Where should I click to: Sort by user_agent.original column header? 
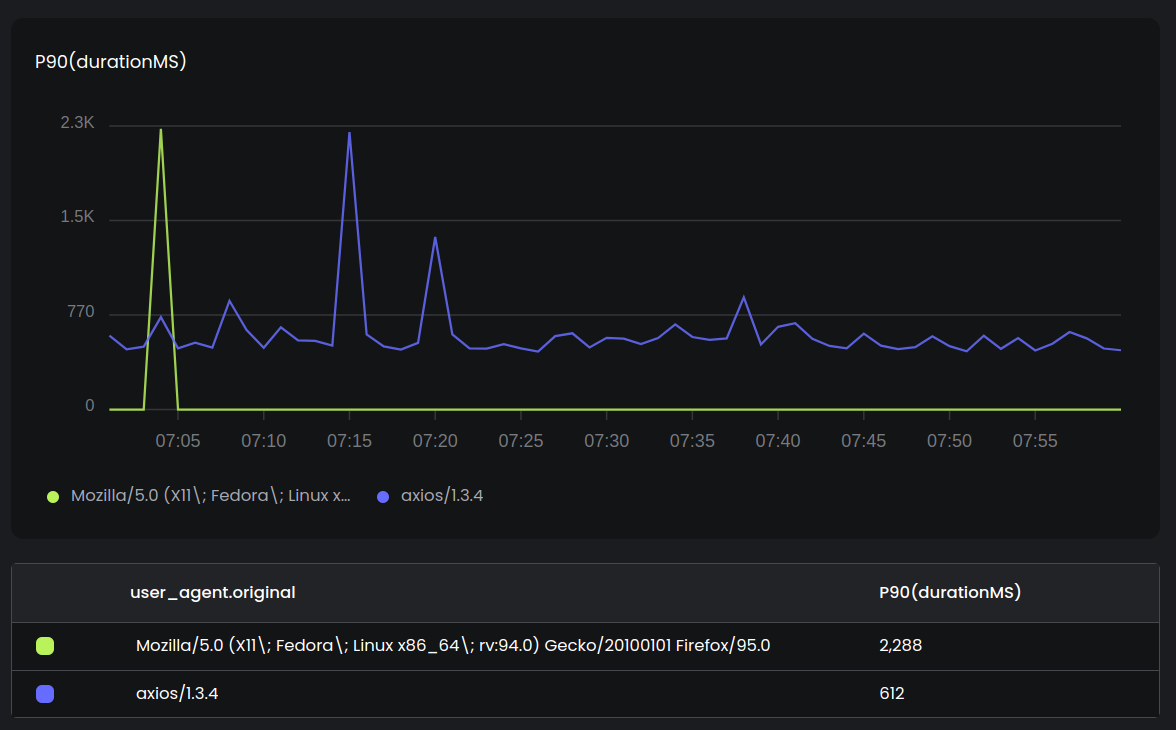tap(212, 592)
